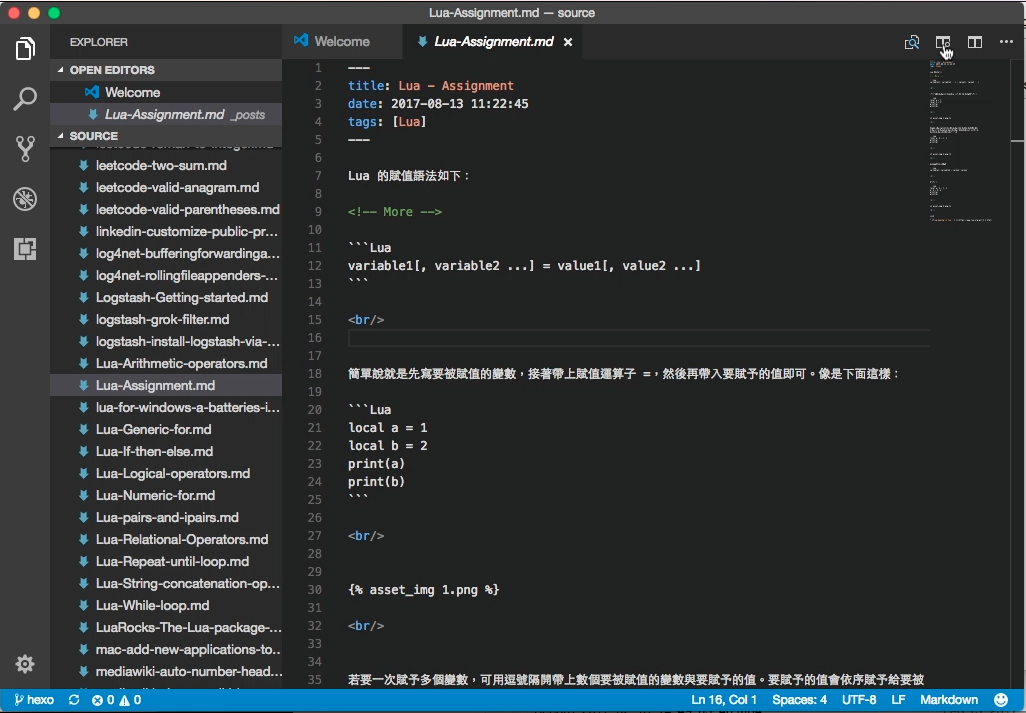Collapse the Open Editors section
The width and height of the screenshot is (1026, 713).
coord(166,70)
